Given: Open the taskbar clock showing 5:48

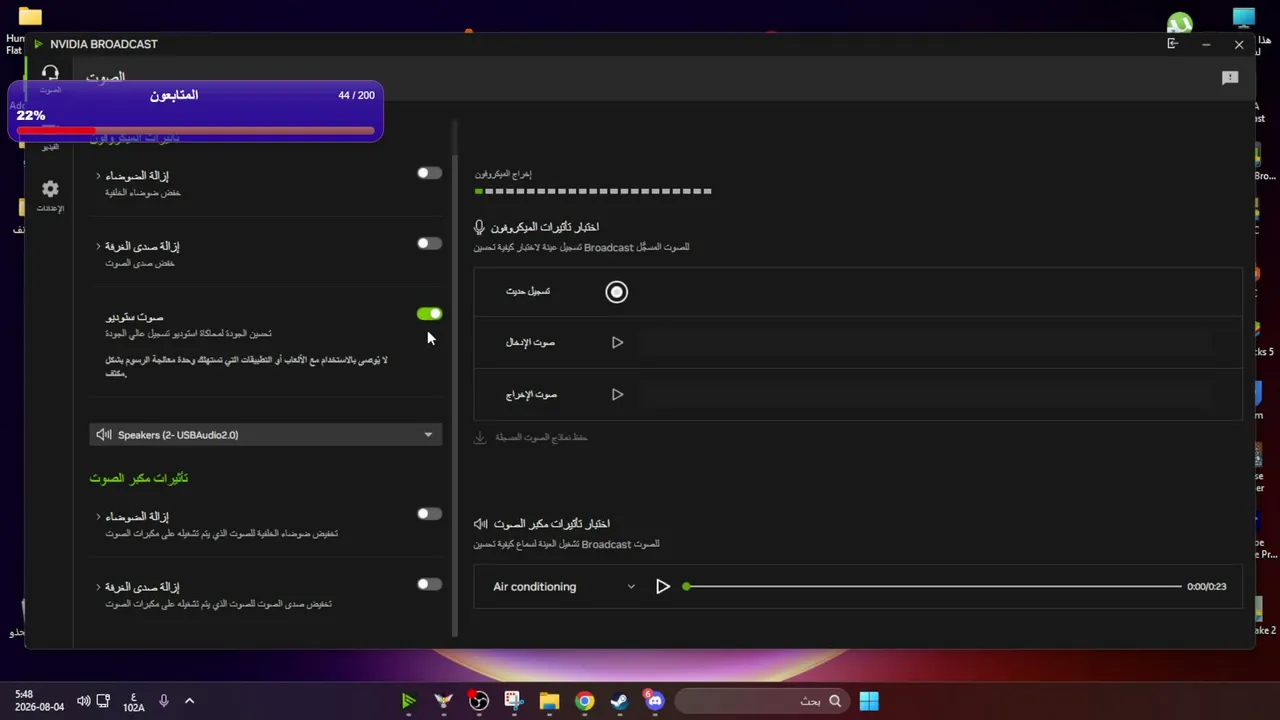Looking at the screenshot, I should pyautogui.click(x=40, y=700).
